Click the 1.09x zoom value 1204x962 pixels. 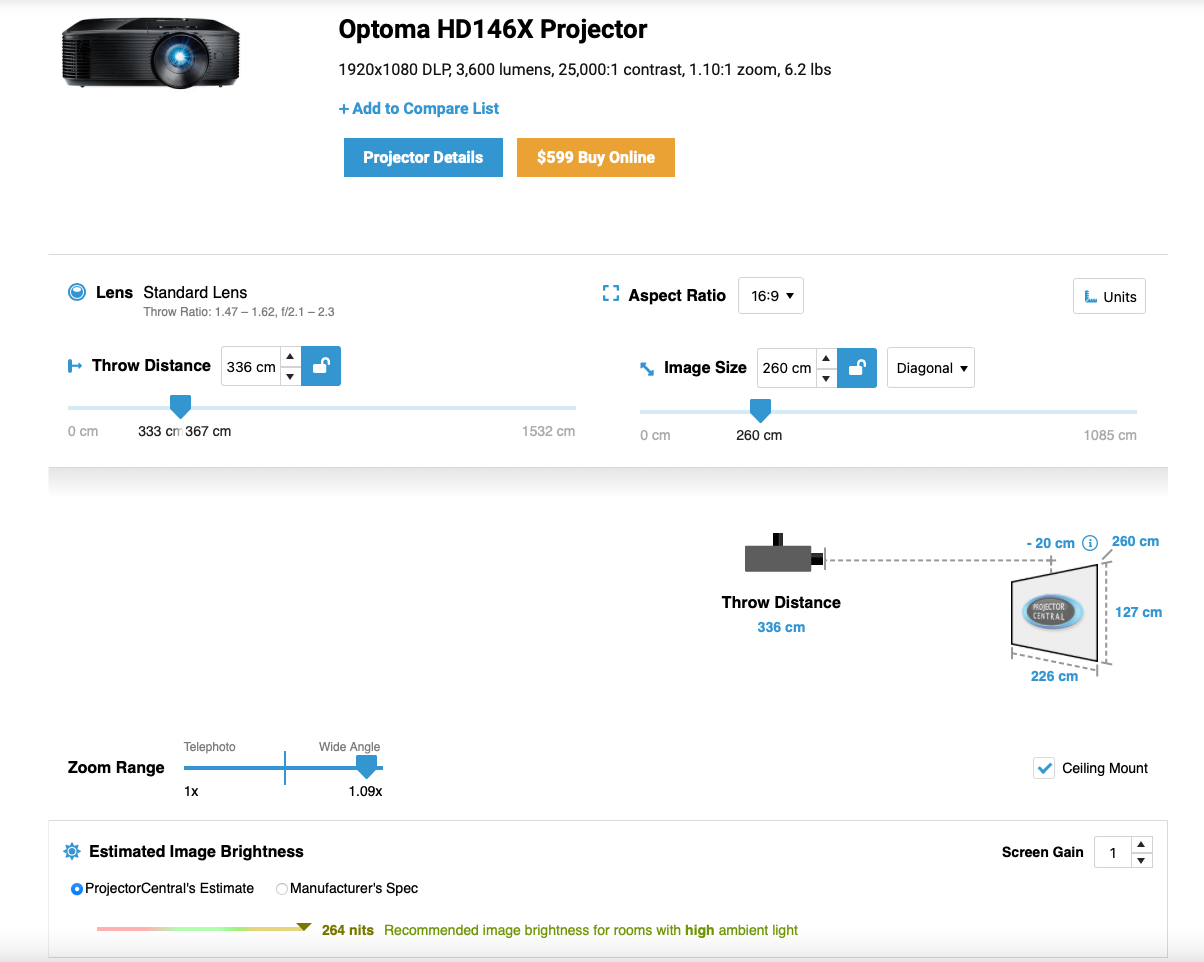pyautogui.click(x=365, y=791)
